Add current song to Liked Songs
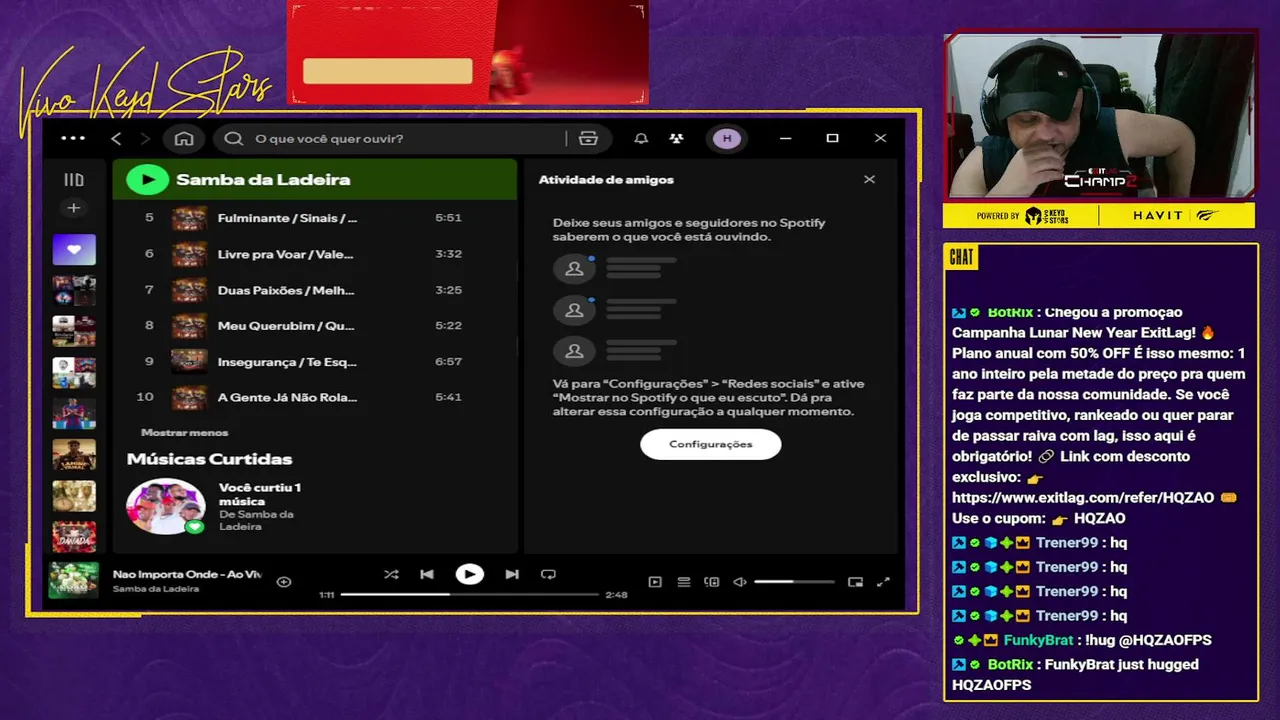This screenshot has width=1280, height=720. pyautogui.click(x=284, y=581)
